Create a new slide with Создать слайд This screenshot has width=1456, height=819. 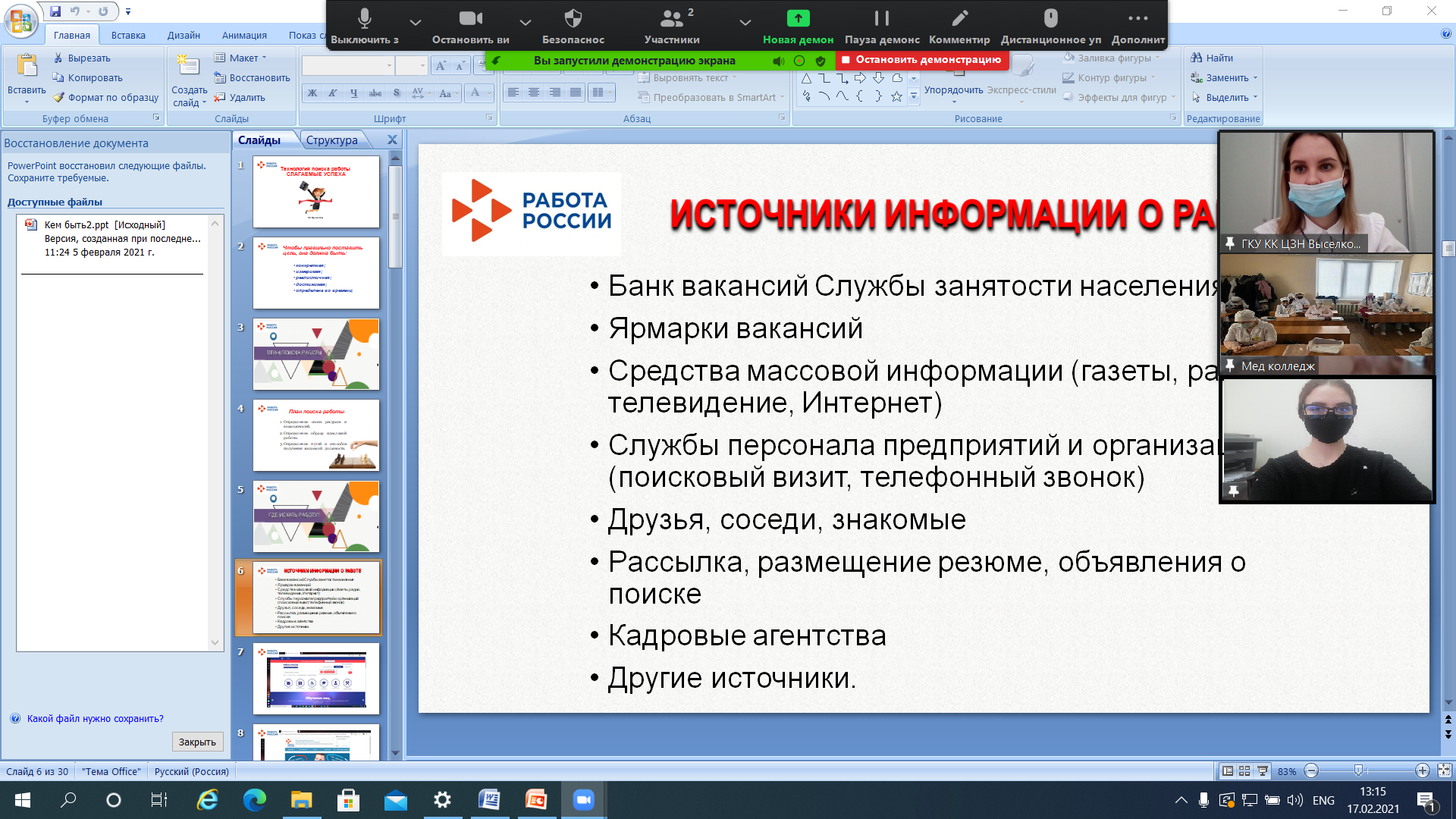coord(188,80)
